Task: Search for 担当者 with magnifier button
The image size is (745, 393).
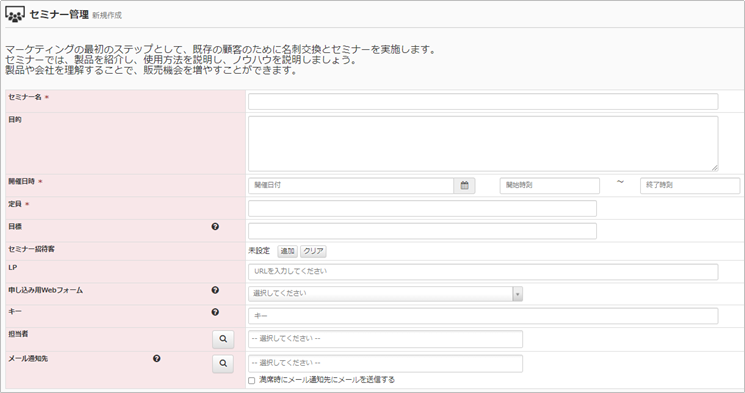Action: click(x=223, y=339)
